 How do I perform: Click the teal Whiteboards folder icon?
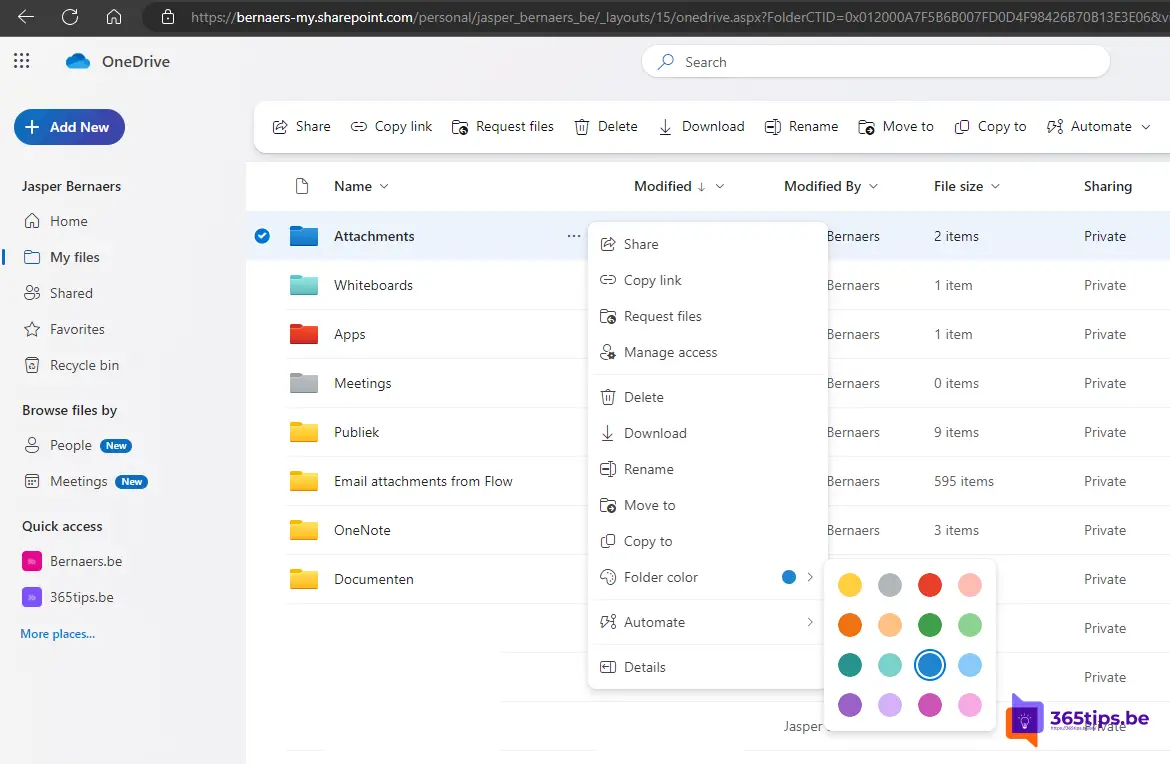click(x=304, y=285)
